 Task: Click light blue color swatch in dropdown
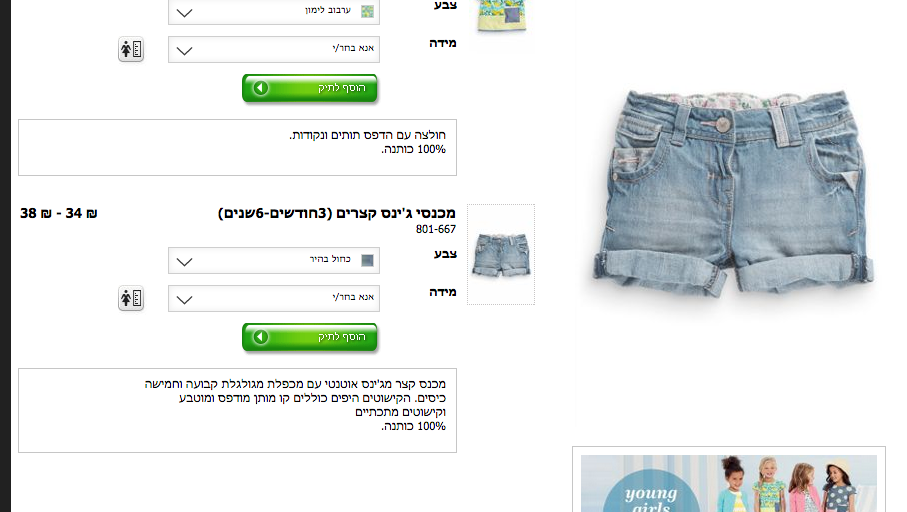coord(367,260)
